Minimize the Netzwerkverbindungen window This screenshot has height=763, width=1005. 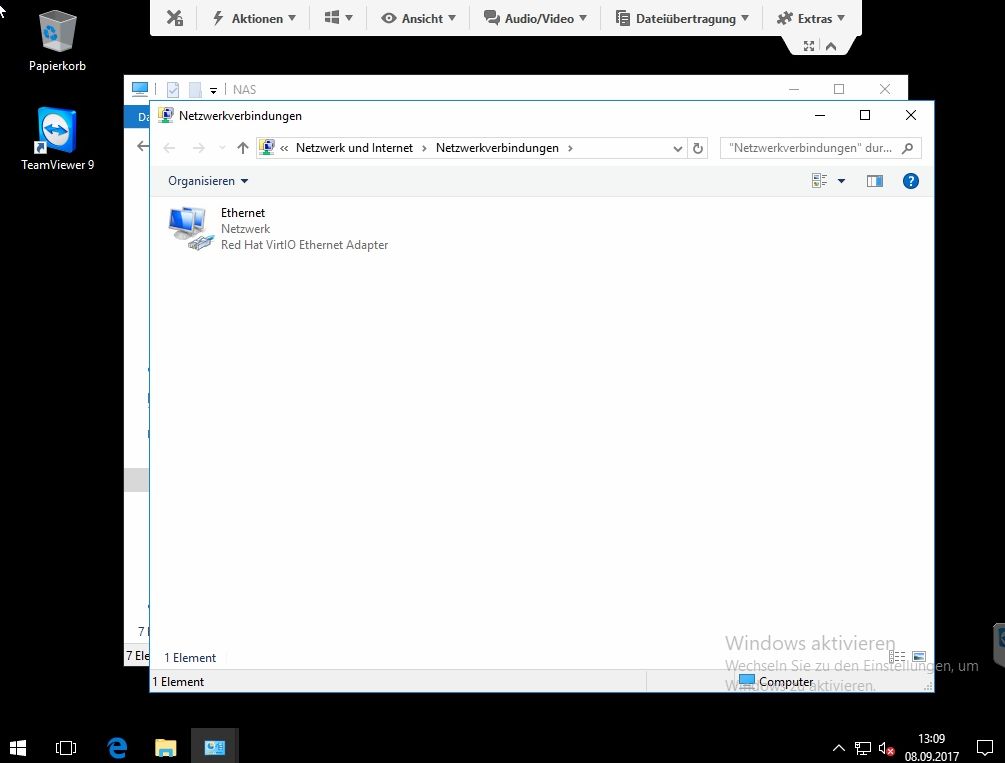click(820, 115)
